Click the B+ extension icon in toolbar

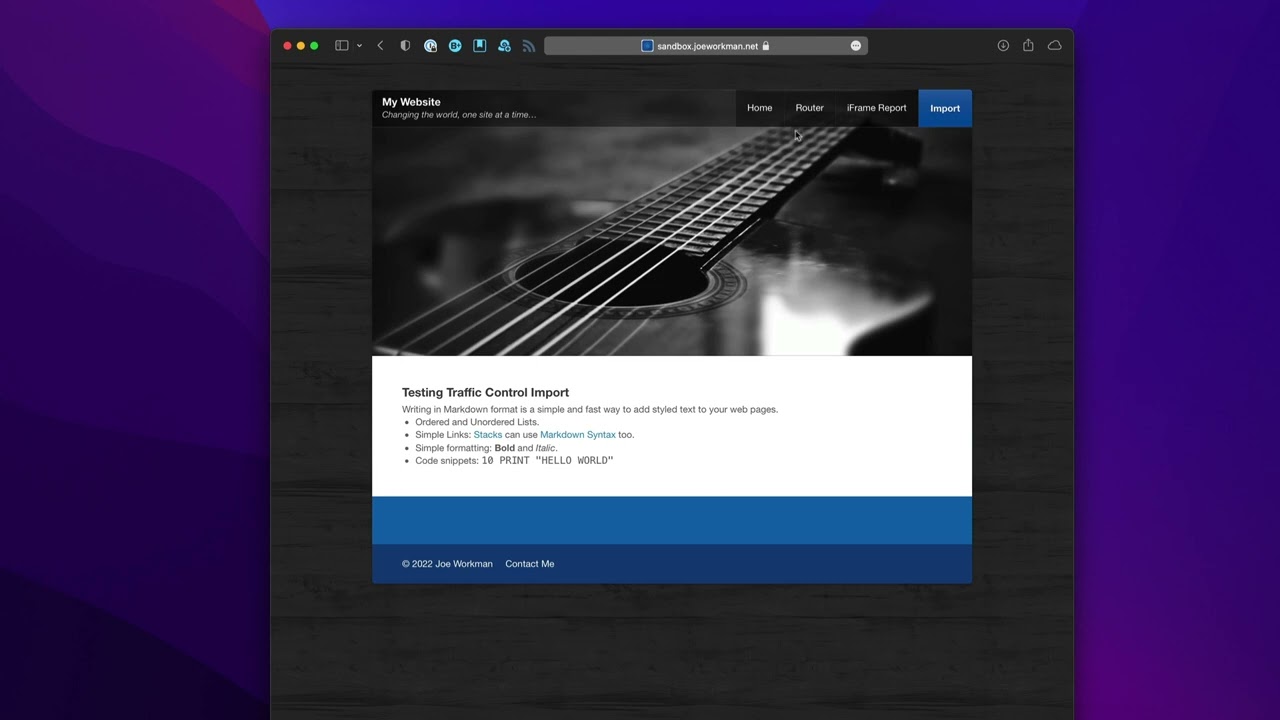[x=455, y=46]
